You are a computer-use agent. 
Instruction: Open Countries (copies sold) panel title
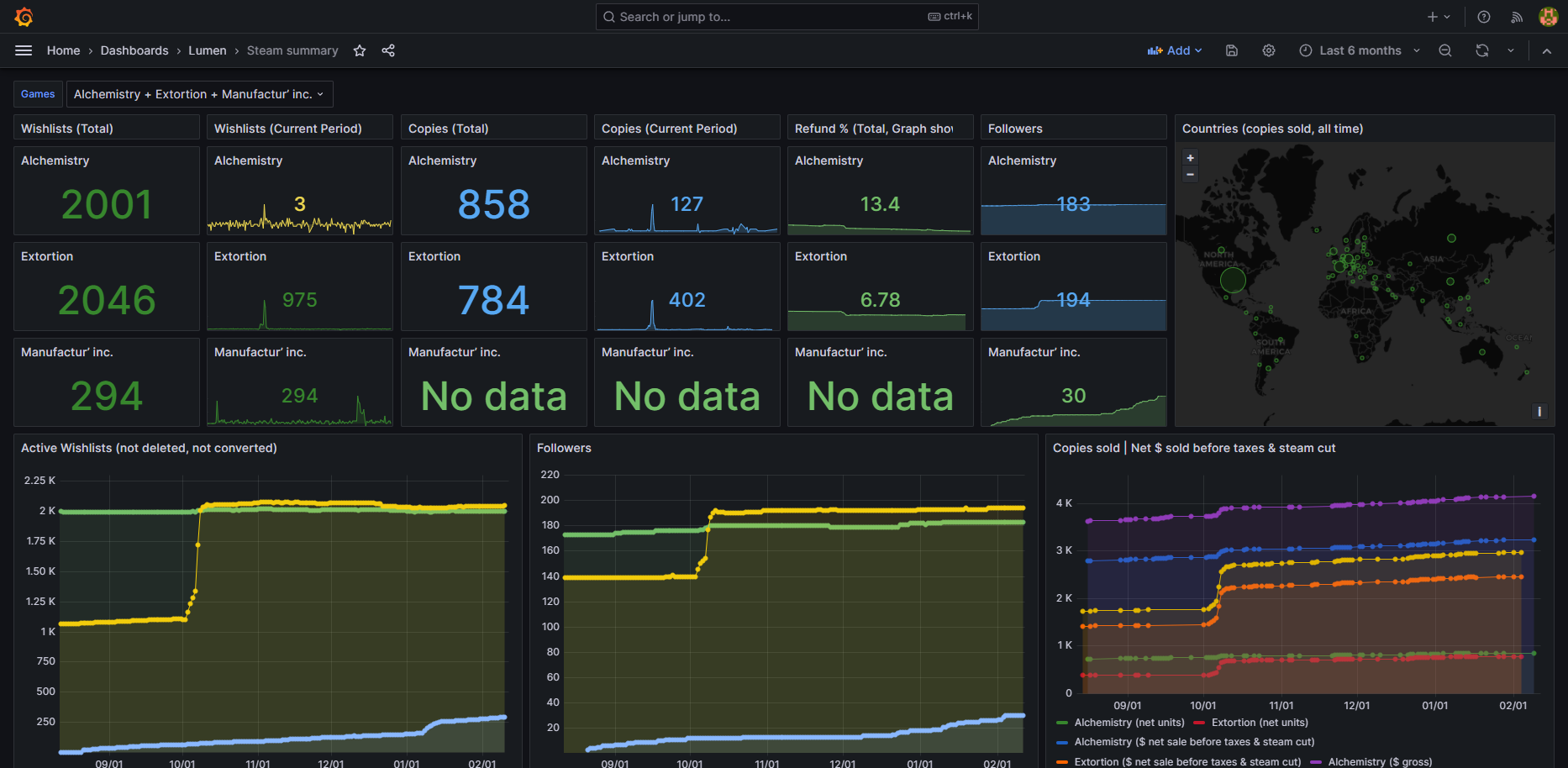(x=1272, y=129)
